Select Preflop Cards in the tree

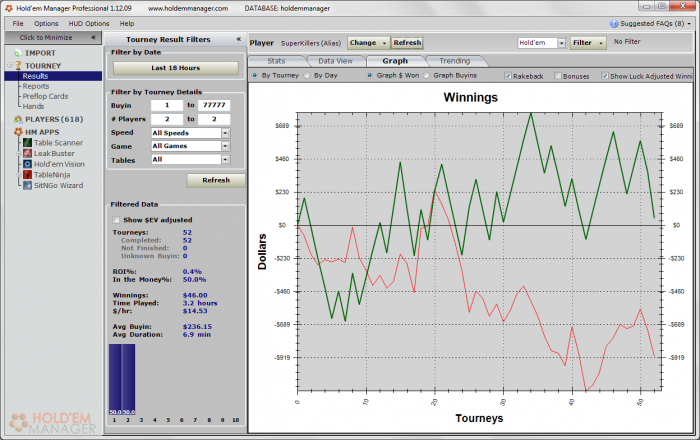point(45,96)
